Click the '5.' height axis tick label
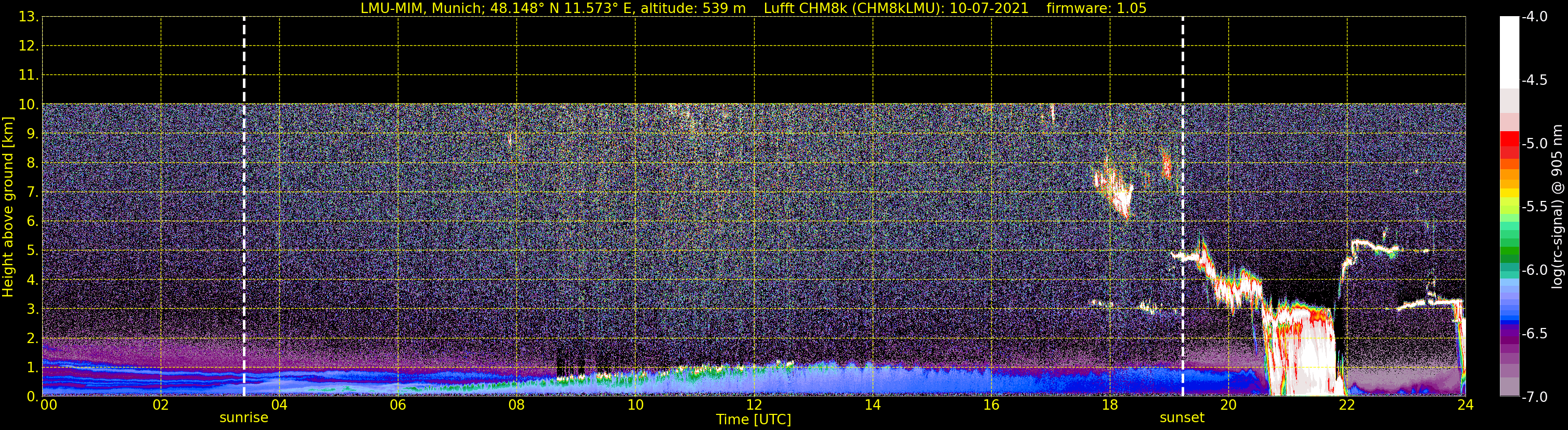The width and height of the screenshot is (1568, 430). [x=32, y=251]
